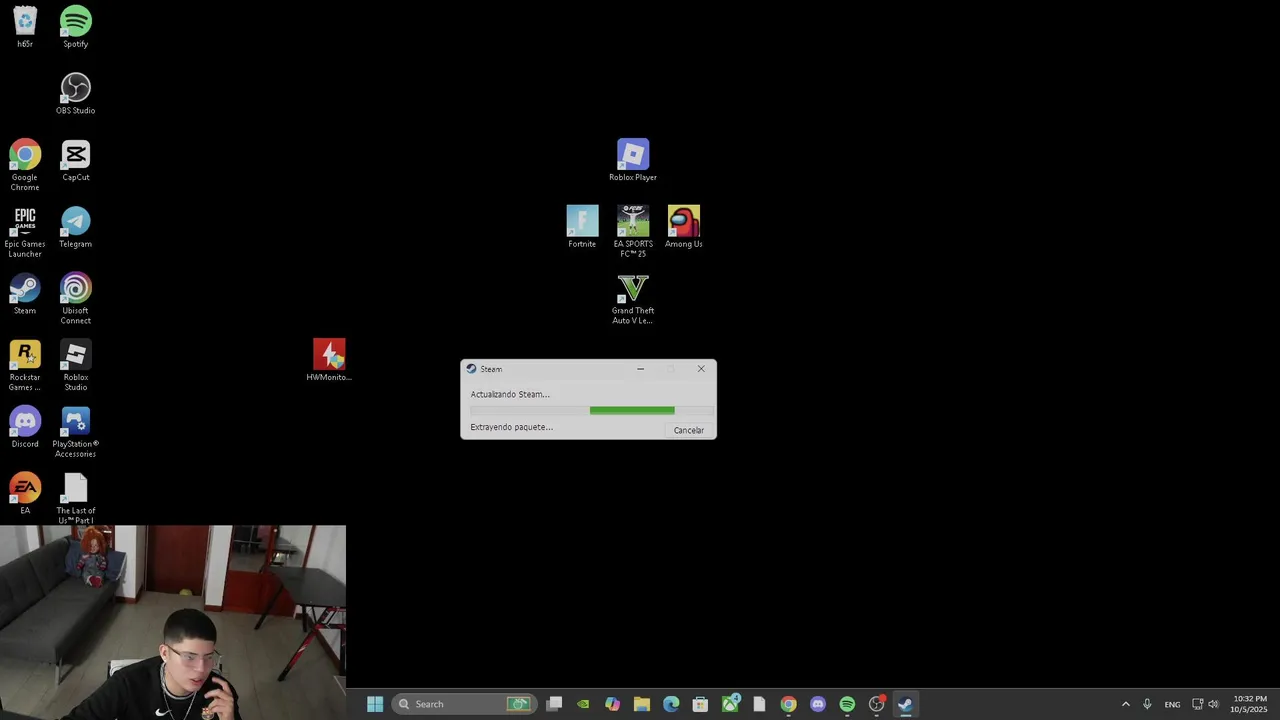Open the Xbox app from the taskbar

730,704
